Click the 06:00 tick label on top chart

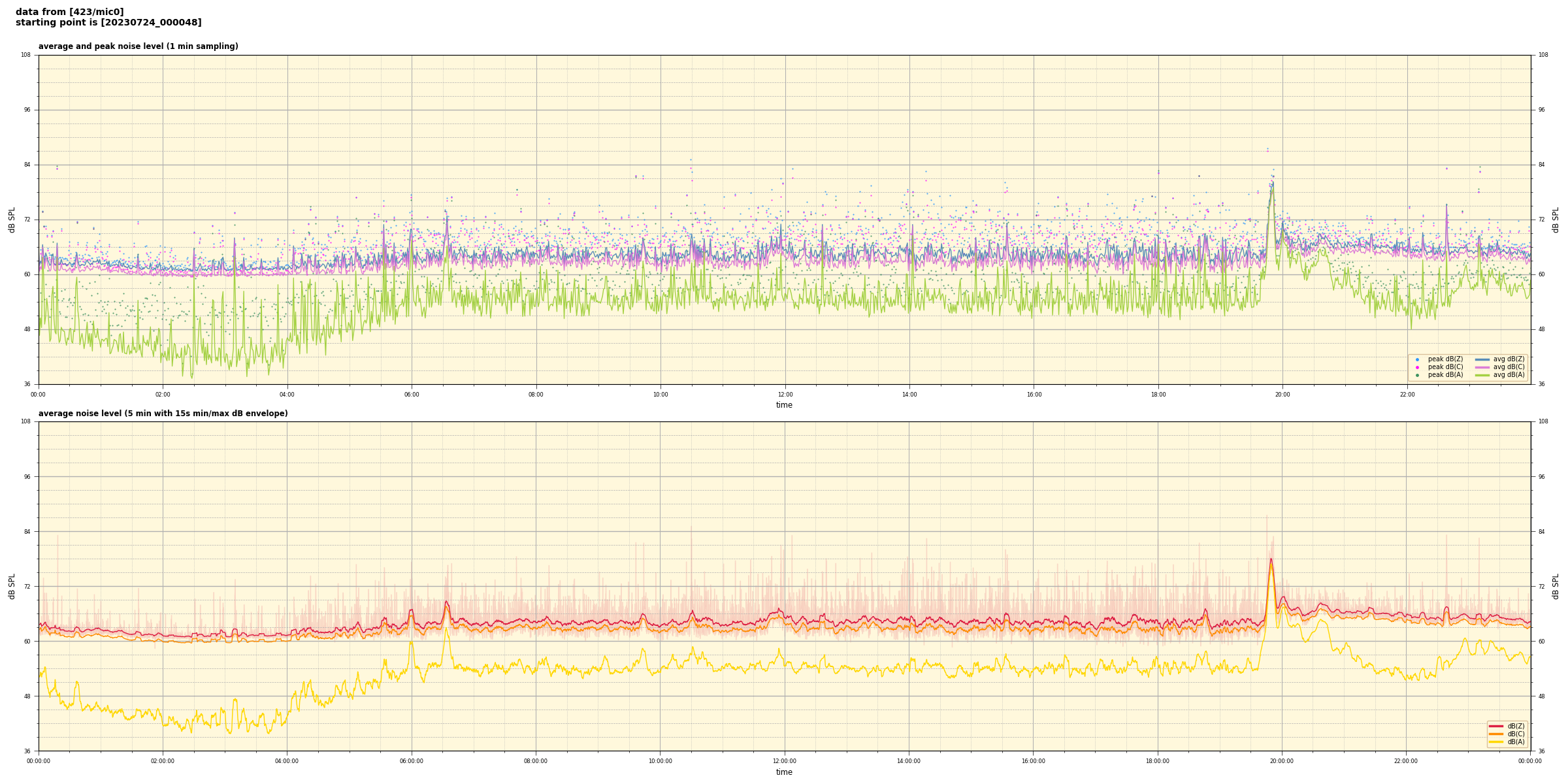tap(412, 395)
